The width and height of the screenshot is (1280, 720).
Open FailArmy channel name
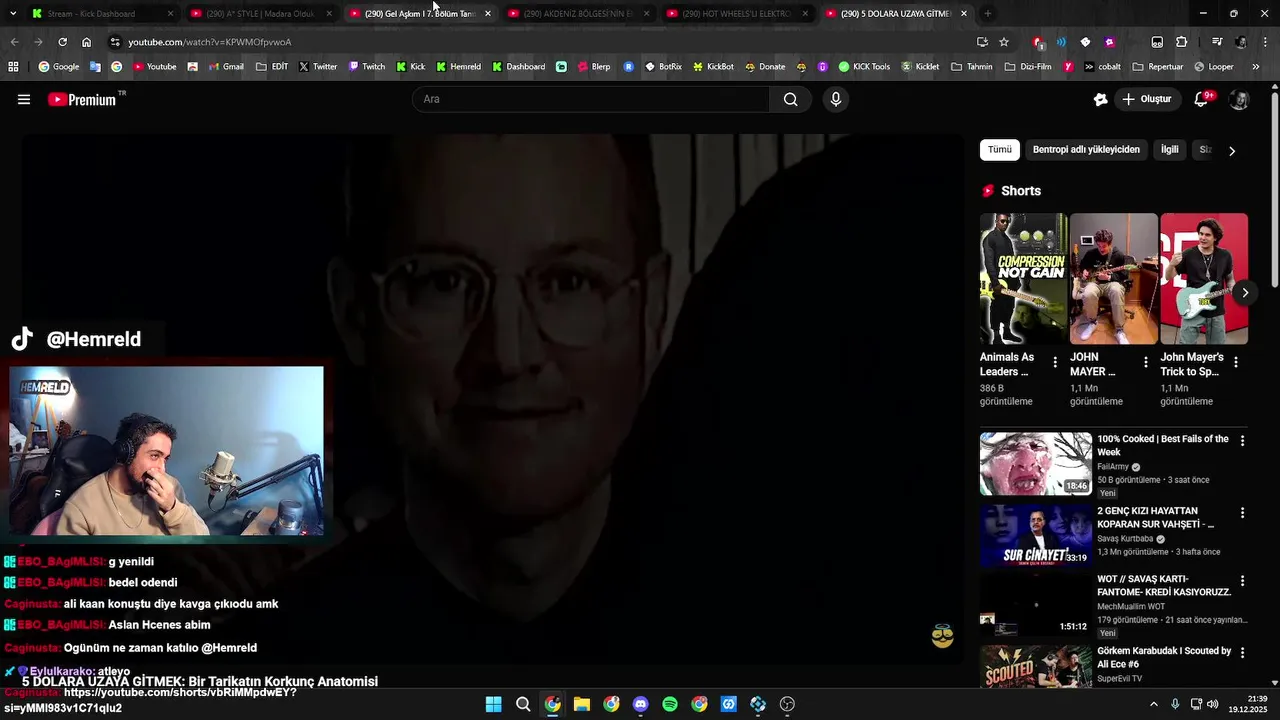coord(1114,467)
